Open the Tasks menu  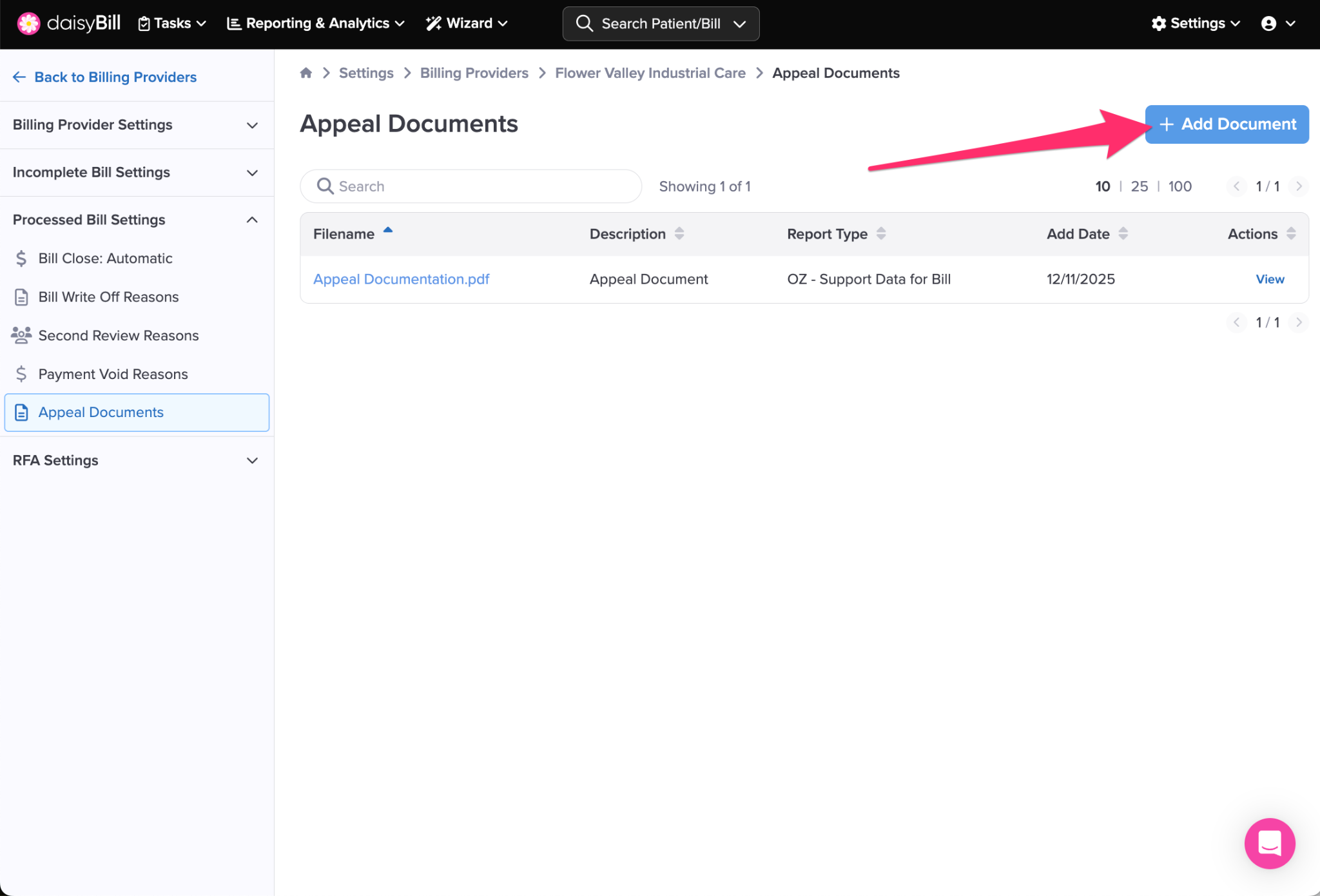172,24
